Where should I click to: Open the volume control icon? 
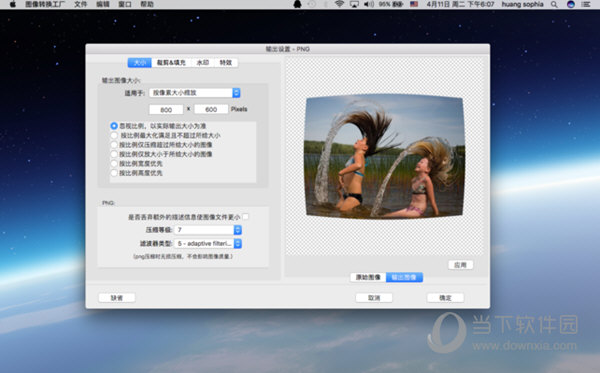tap(369, 4)
